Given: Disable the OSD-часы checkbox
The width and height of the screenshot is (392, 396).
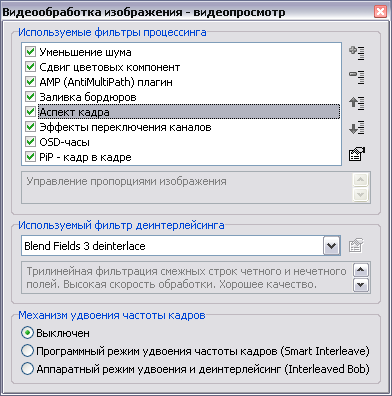Looking at the screenshot, I should (x=30, y=142).
